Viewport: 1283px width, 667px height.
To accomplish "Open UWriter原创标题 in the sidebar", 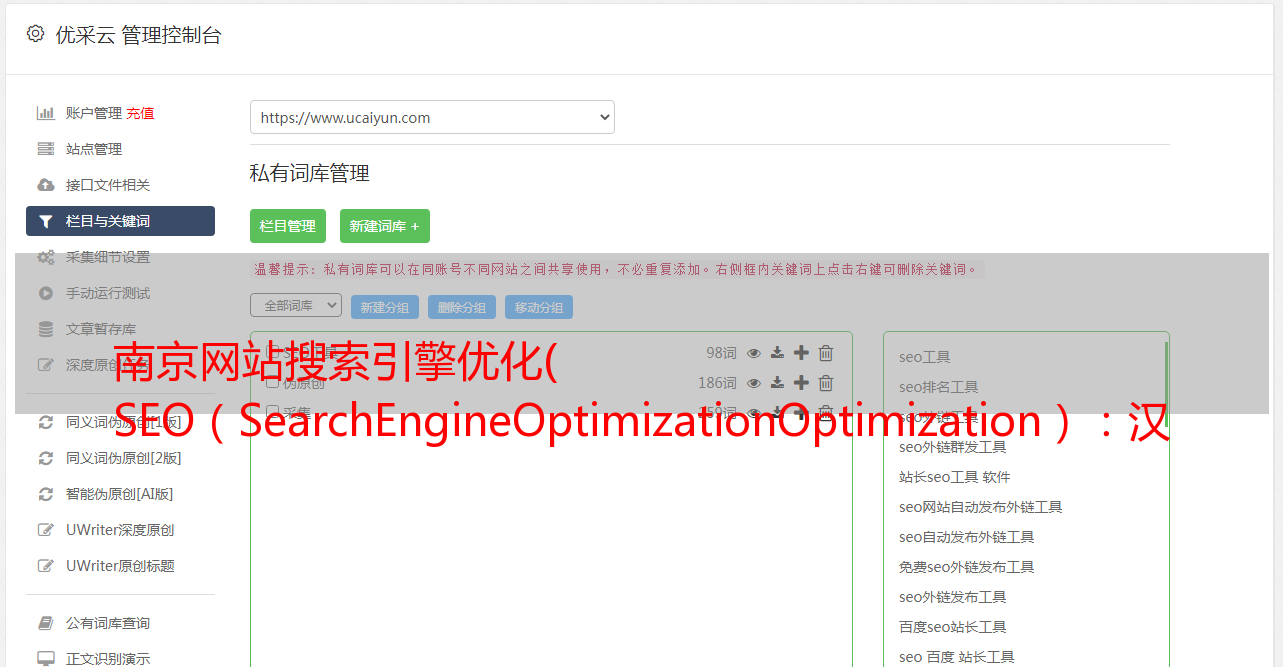I will pyautogui.click(x=120, y=566).
